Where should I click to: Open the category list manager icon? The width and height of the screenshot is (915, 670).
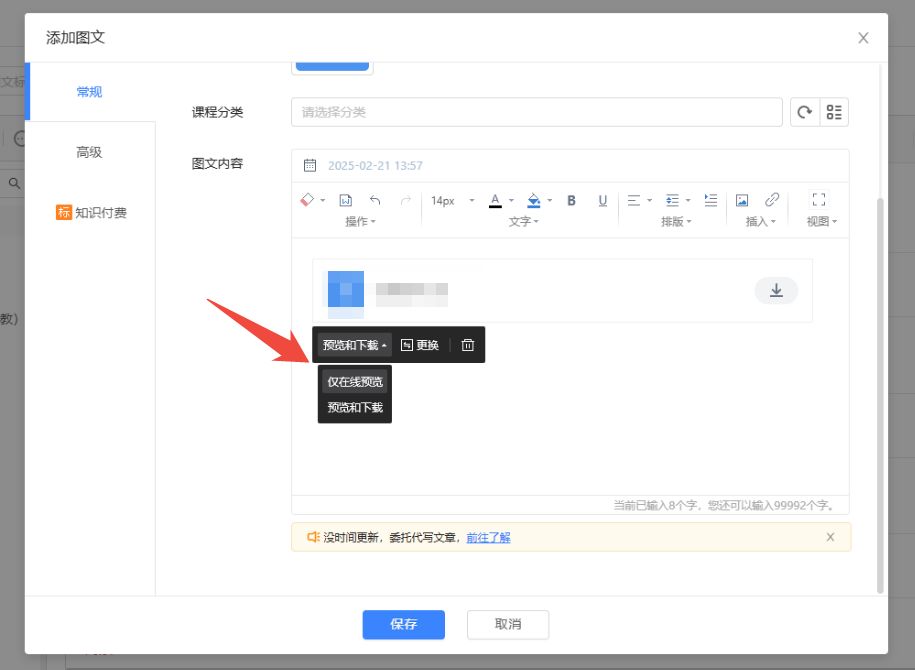click(x=834, y=112)
